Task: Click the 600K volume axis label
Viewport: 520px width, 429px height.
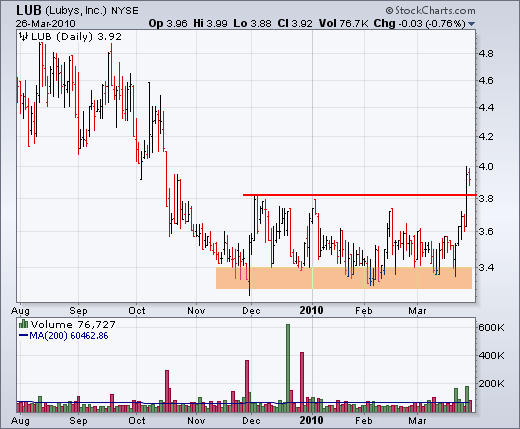Action: click(491, 327)
